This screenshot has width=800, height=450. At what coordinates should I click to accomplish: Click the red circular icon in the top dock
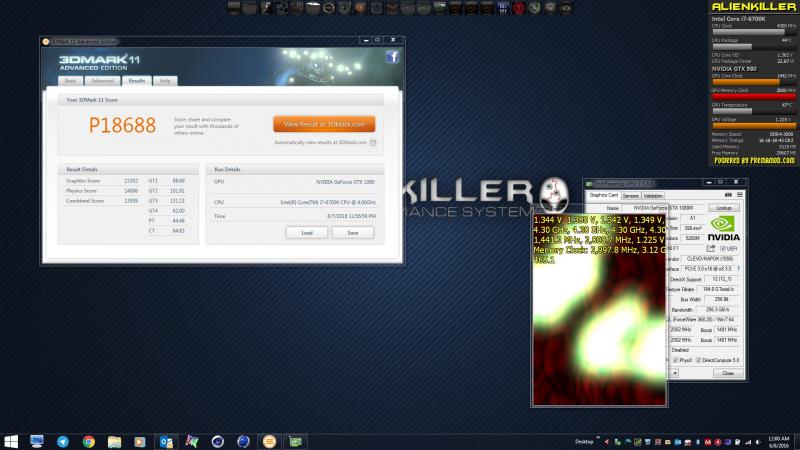518,8
